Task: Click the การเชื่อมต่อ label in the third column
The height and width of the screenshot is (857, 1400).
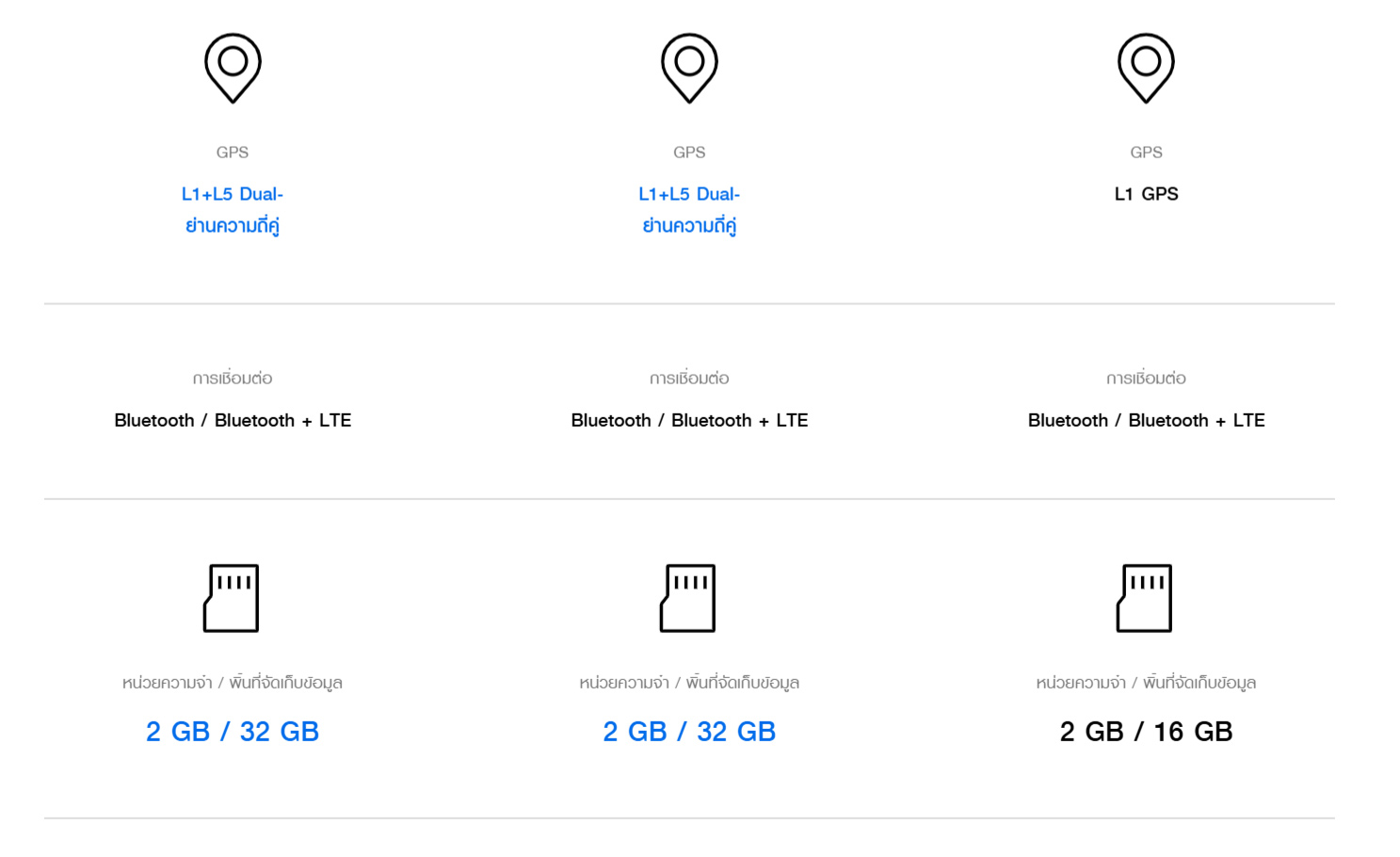Action: click(1146, 379)
